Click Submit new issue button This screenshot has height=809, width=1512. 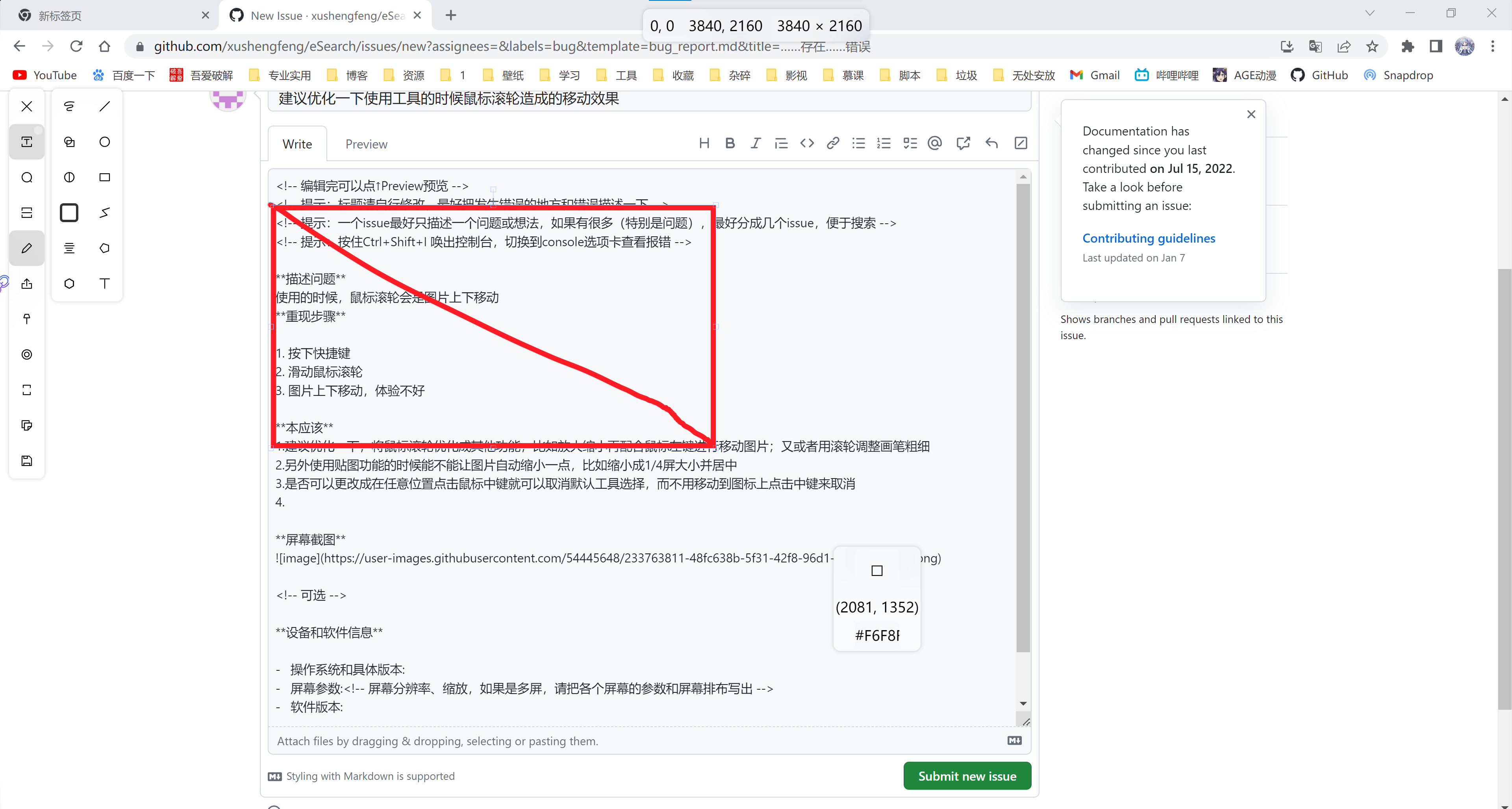coord(967,776)
